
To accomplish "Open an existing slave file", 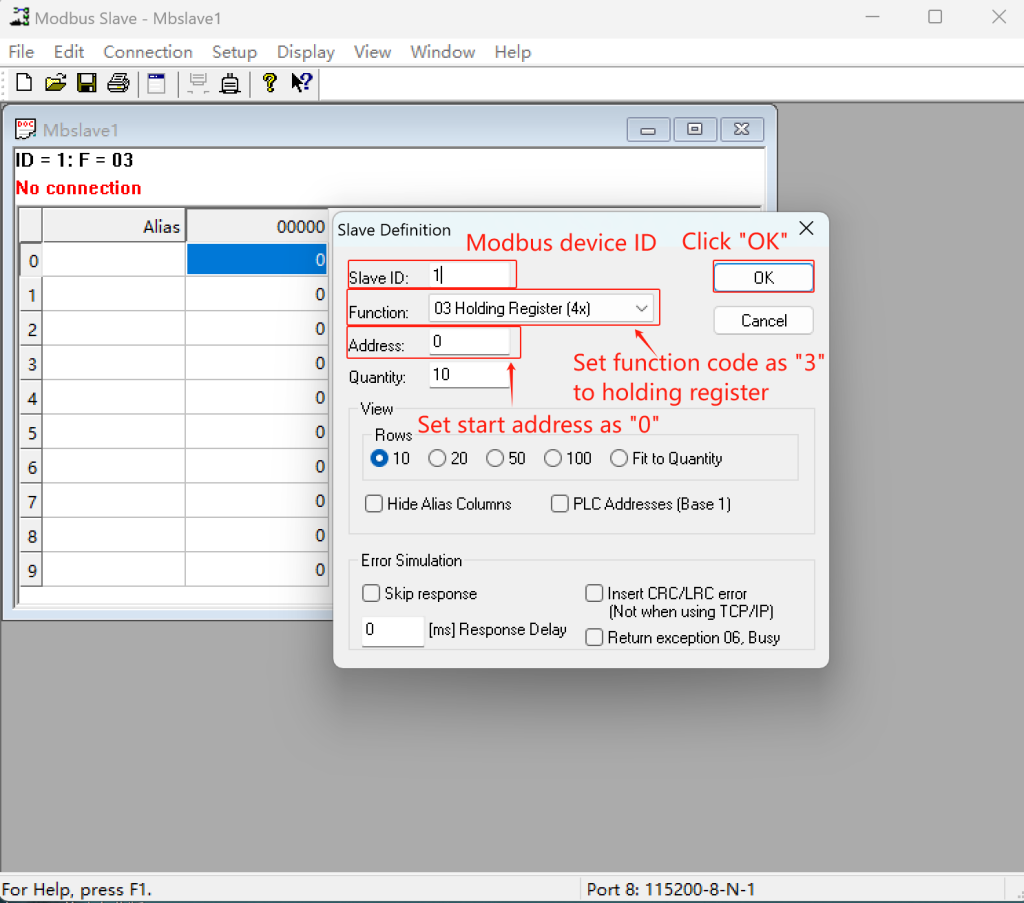I will coord(55,83).
